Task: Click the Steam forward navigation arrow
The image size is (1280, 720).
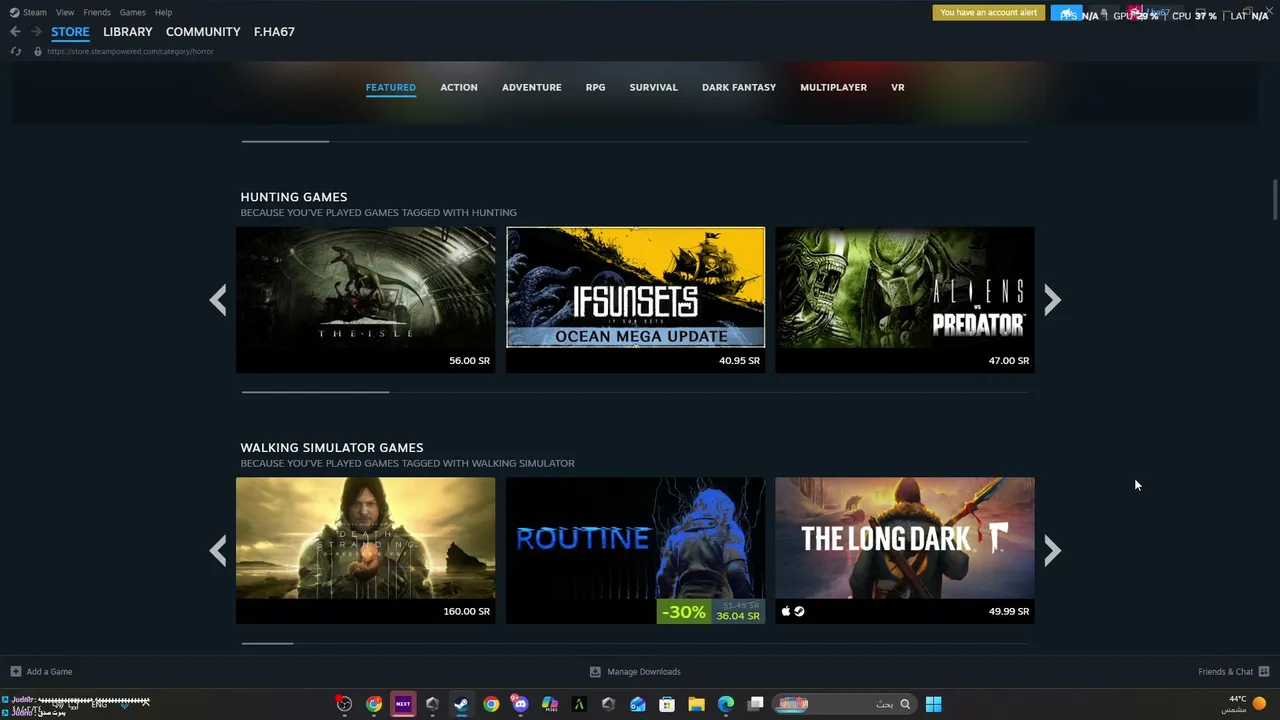Action: tap(36, 32)
